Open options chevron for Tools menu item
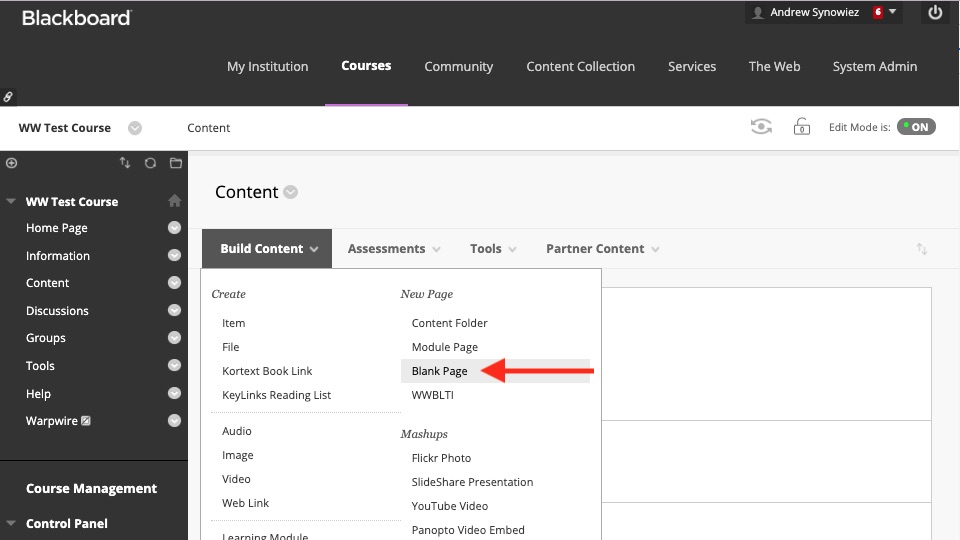Image resolution: width=960 pixels, height=540 pixels. coord(174,366)
